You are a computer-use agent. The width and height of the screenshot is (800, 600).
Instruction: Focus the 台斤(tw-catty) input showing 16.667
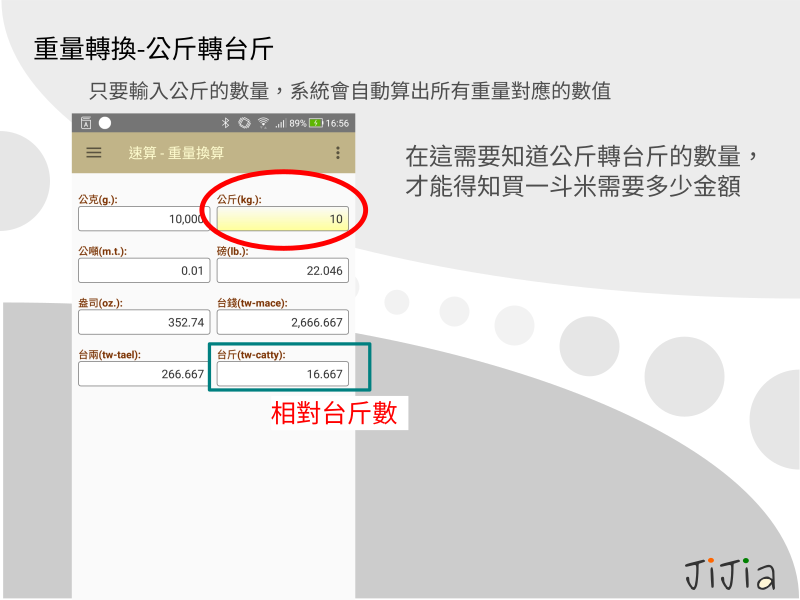pos(283,374)
